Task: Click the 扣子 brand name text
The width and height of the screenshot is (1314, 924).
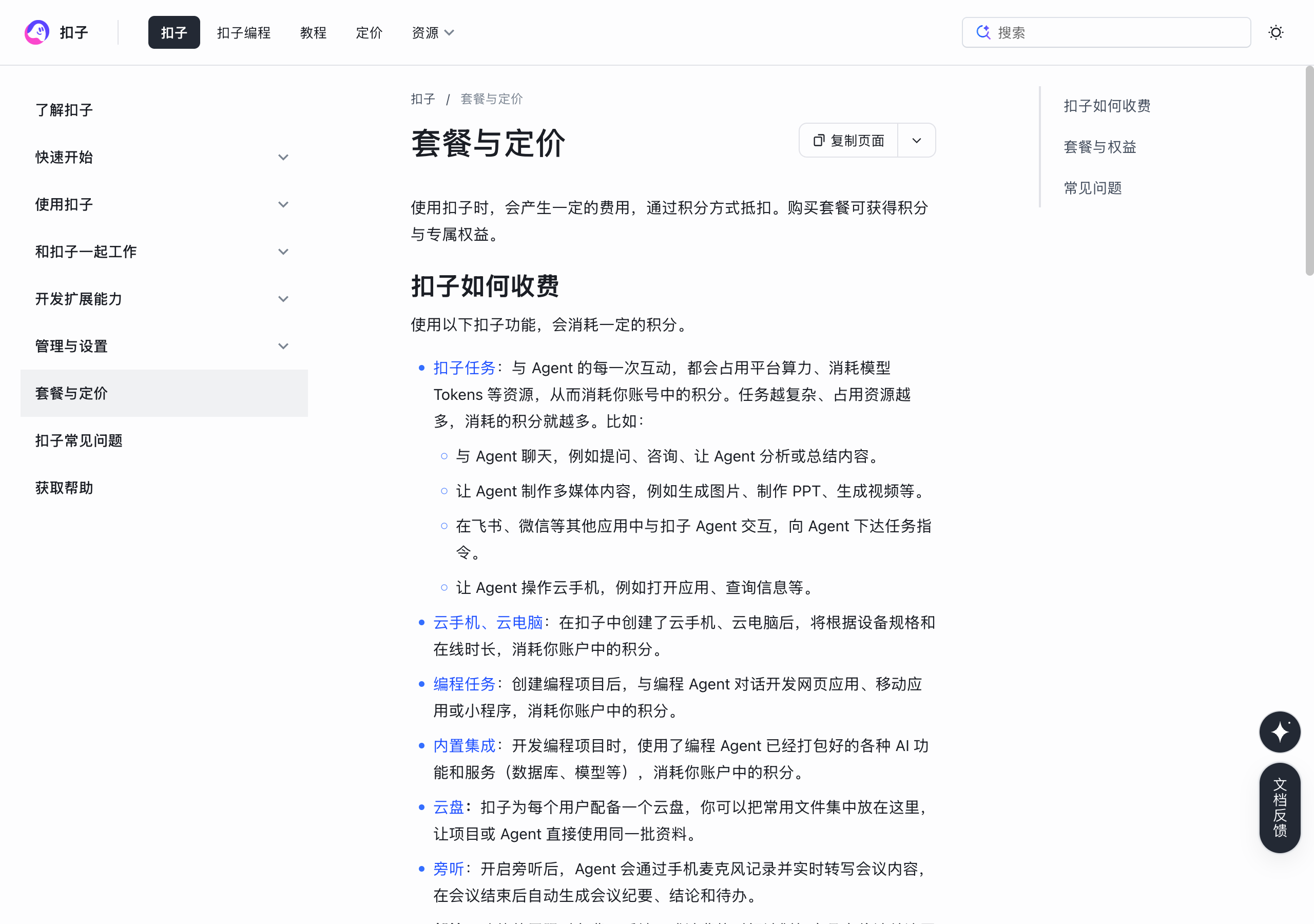Action: pyautogui.click(x=74, y=33)
